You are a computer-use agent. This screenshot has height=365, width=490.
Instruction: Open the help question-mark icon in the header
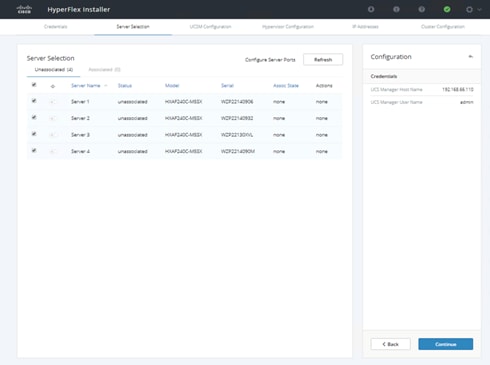point(422,9)
